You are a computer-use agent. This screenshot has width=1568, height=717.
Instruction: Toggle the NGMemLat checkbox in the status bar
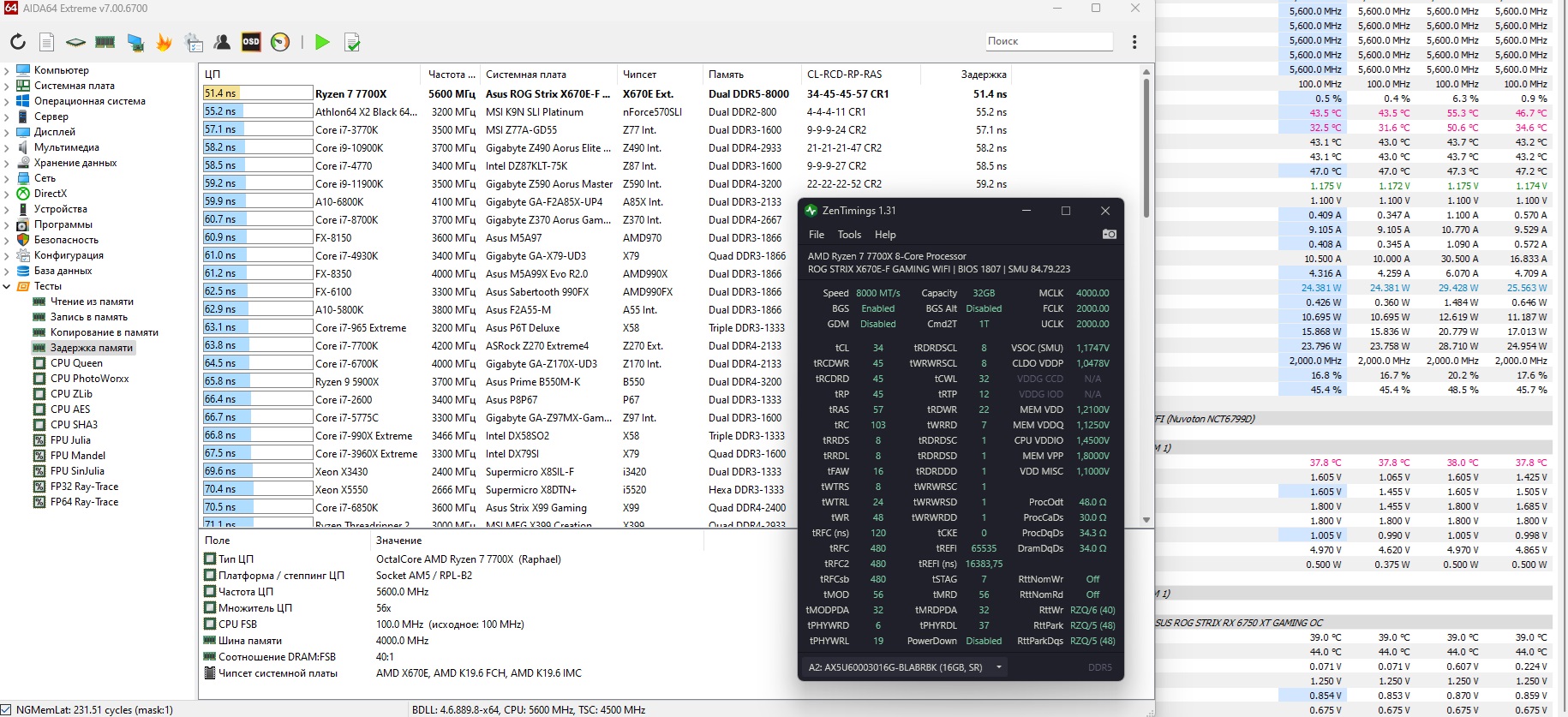(8, 709)
